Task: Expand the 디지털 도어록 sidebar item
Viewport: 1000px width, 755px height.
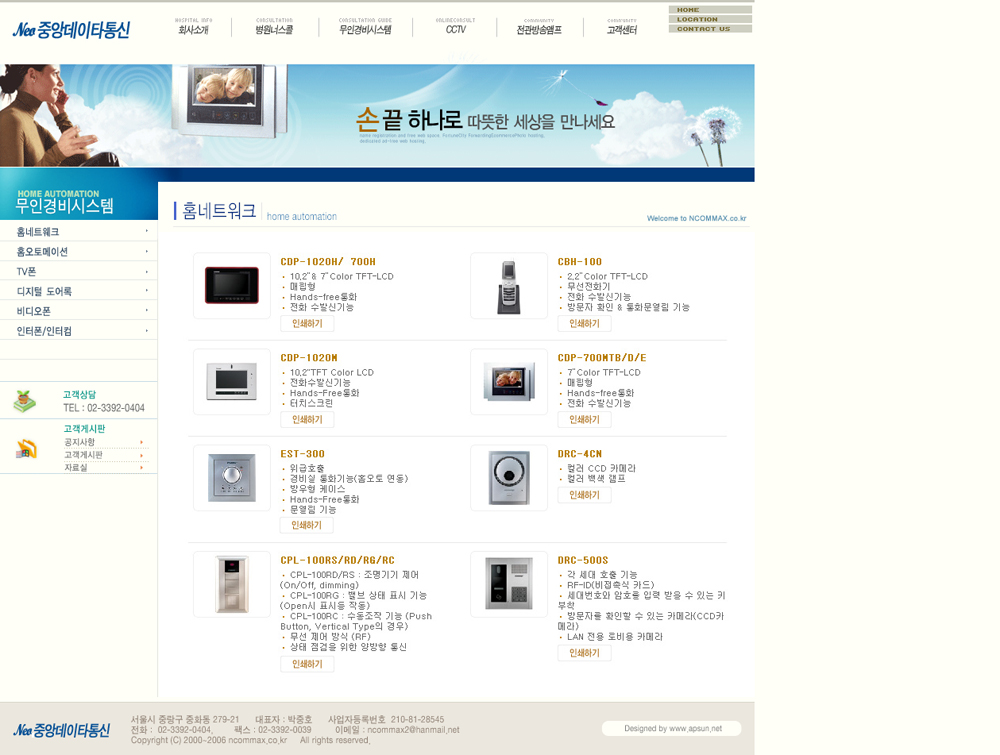Action: click(x=78, y=291)
